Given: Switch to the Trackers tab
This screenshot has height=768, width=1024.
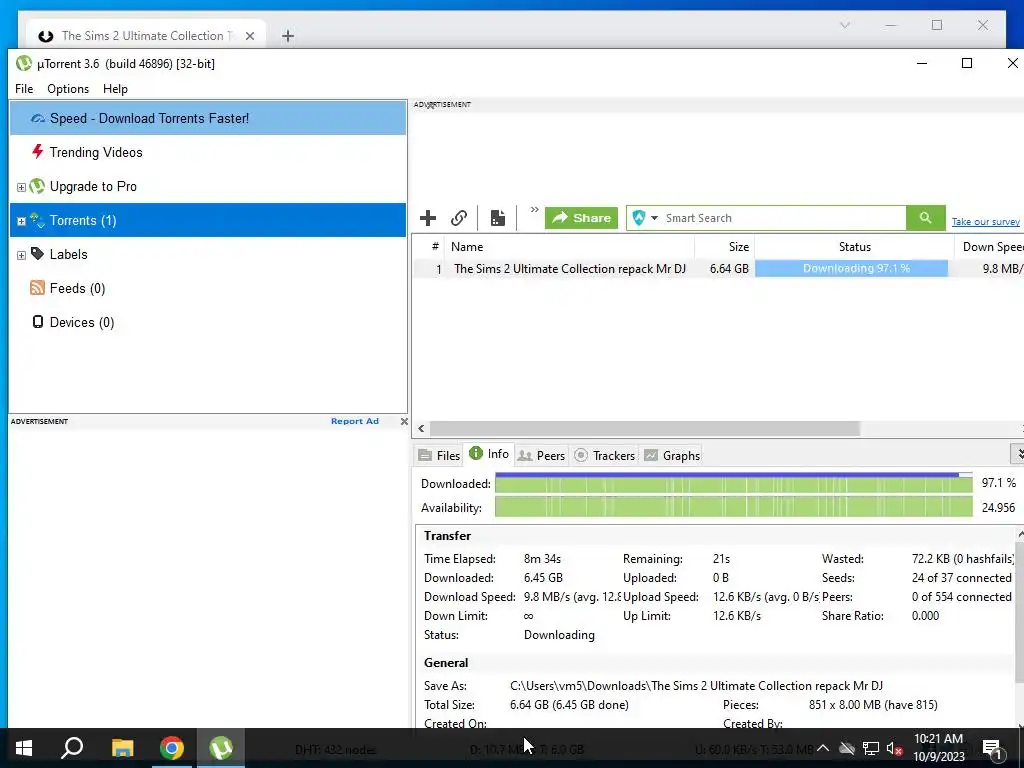Looking at the screenshot, I should (x=605, y=455).
